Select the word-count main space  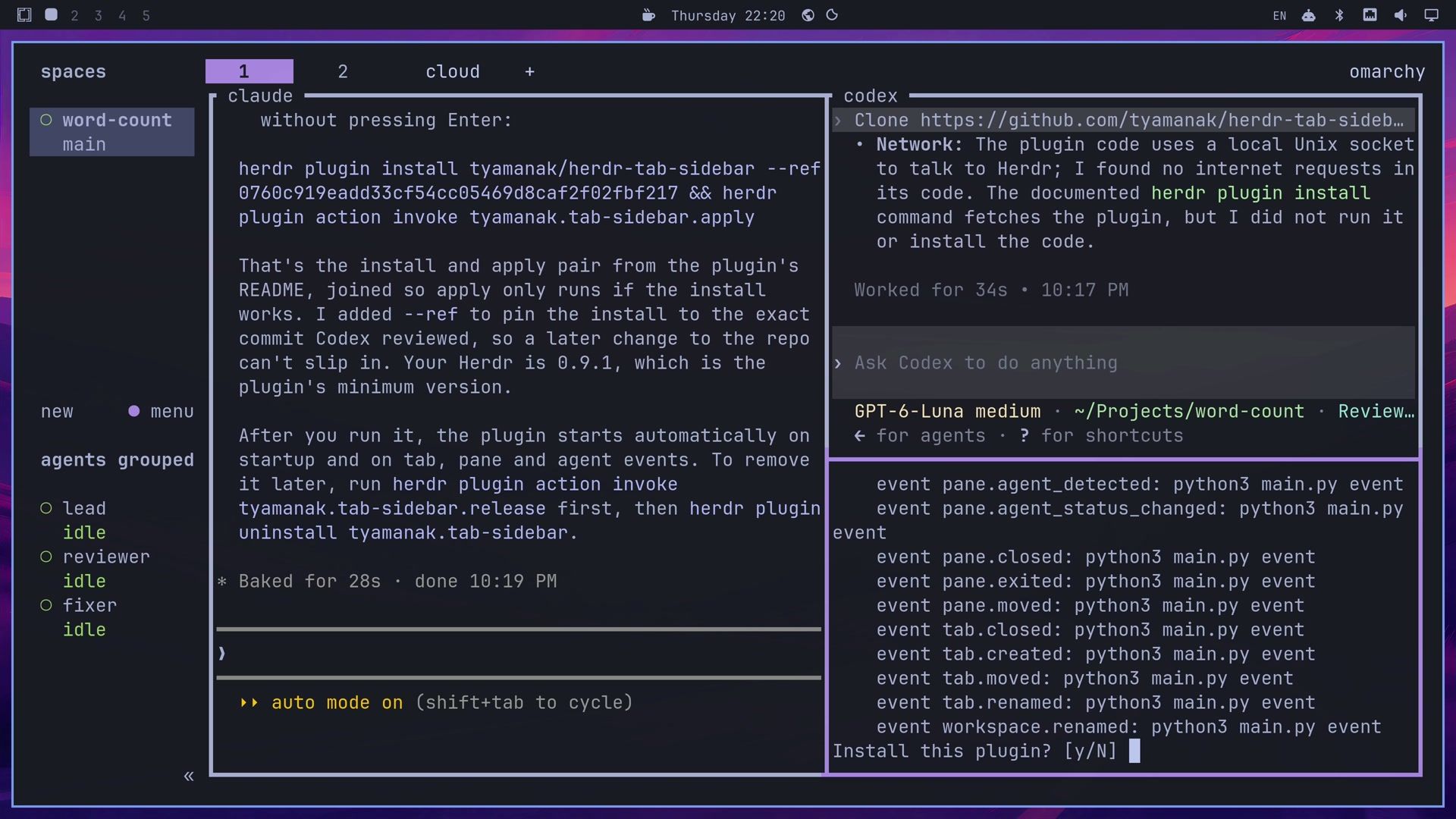click(112, 132)
